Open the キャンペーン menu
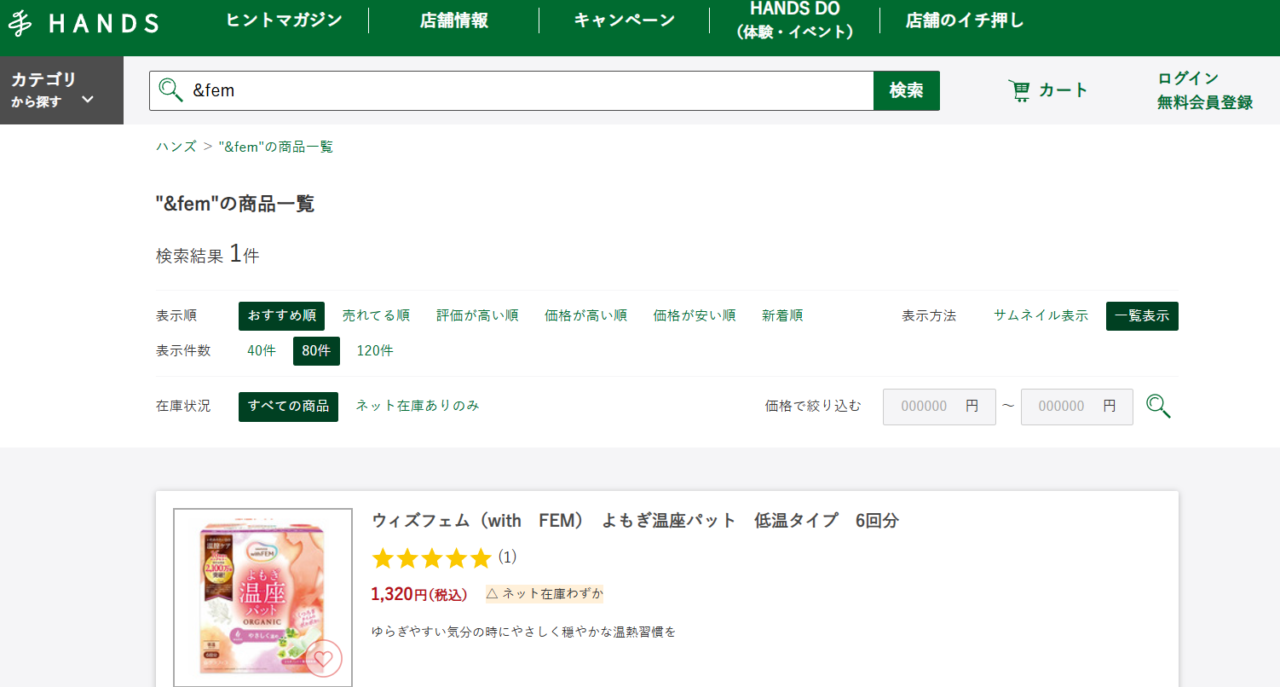The height and width of the screenshot is (687, 1280). [624, 20]
